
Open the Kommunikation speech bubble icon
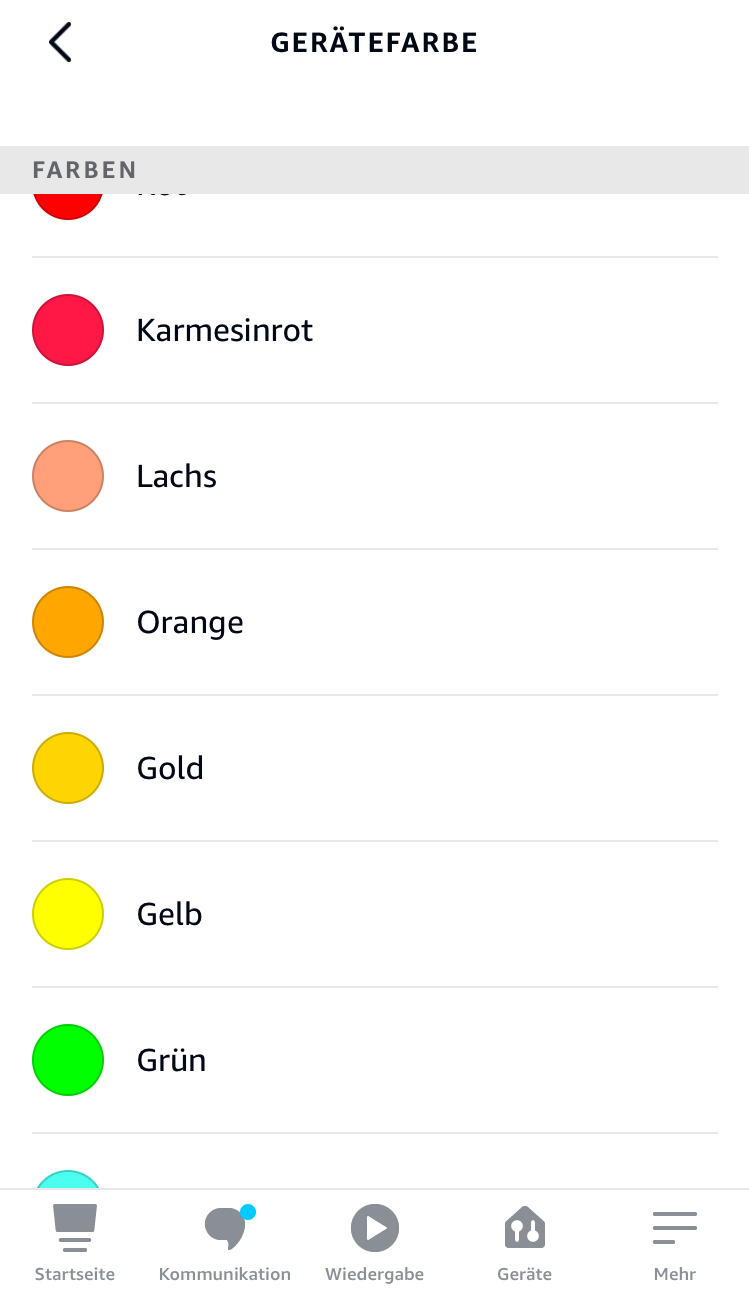[x=225, y=1228]
